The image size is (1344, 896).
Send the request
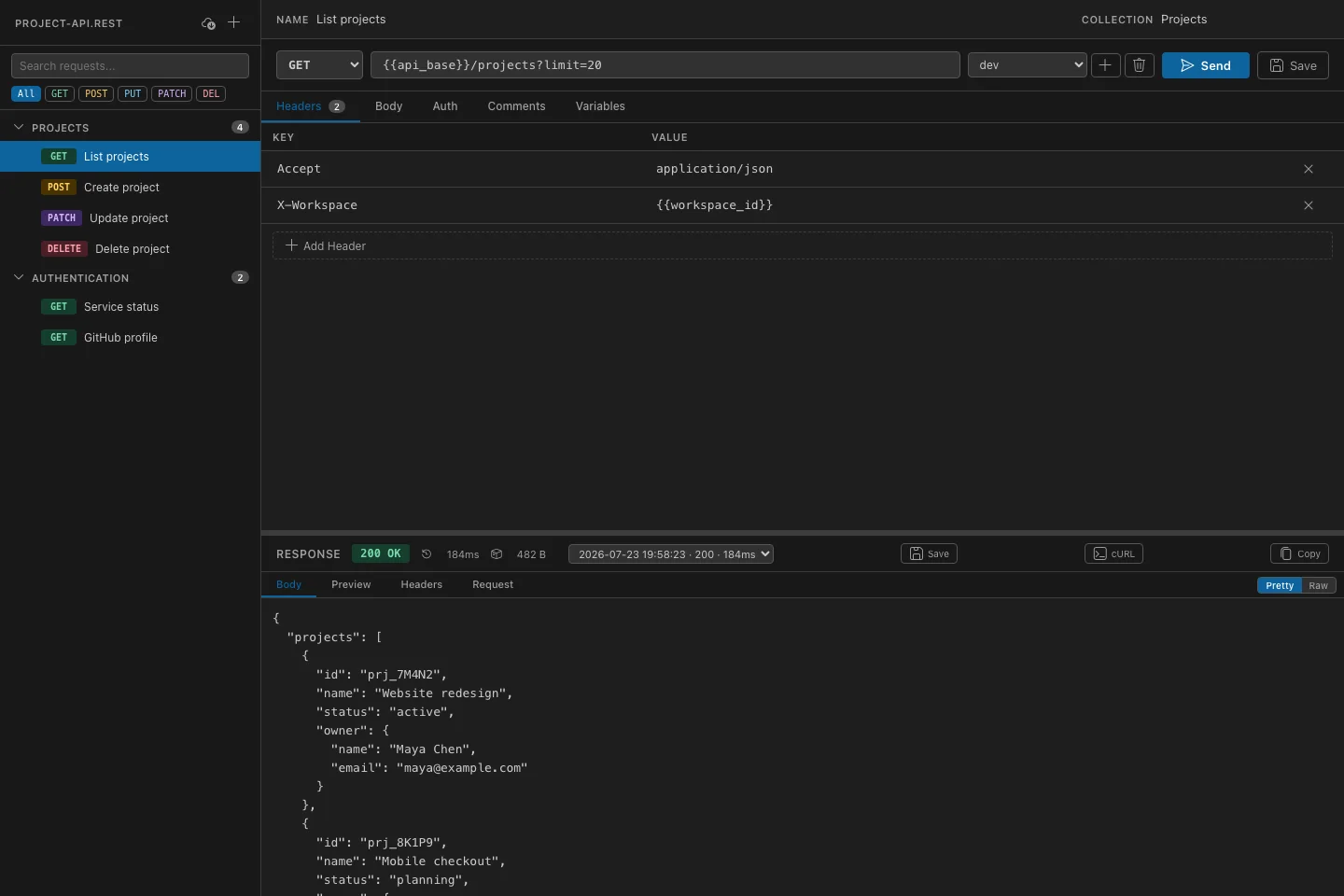1206,65
